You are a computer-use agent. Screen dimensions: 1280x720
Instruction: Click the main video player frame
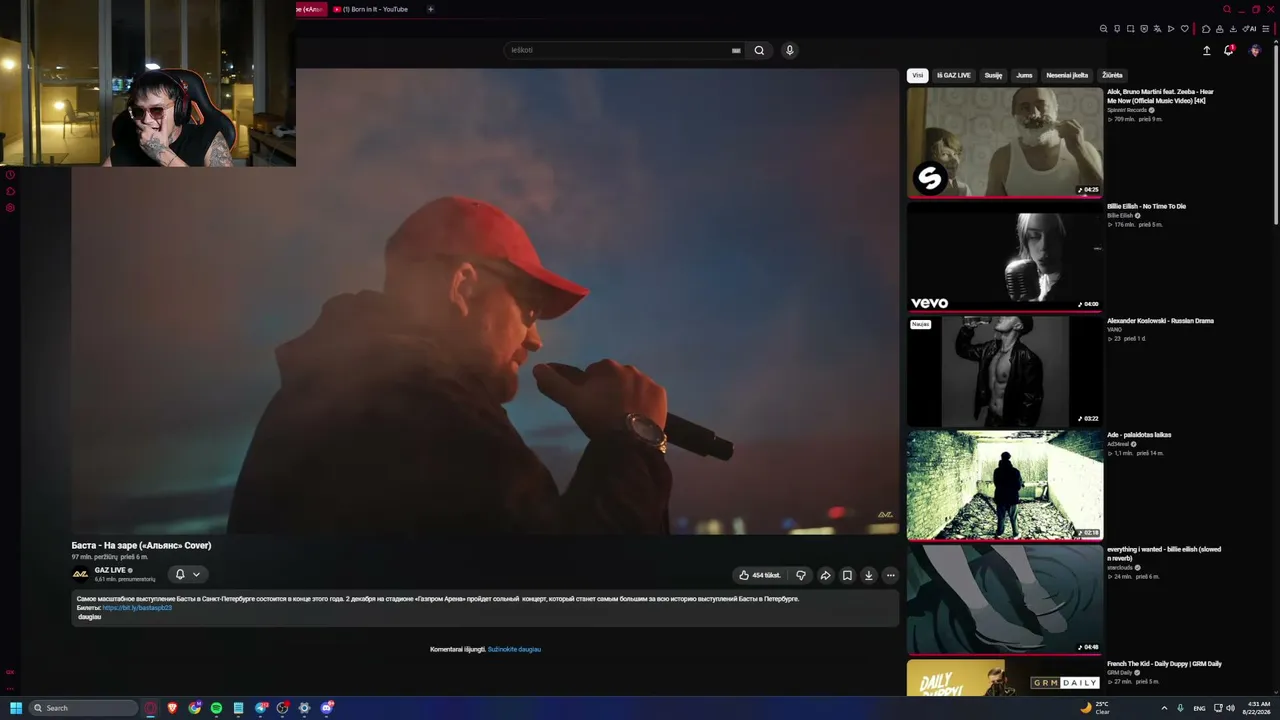pos(485,301)
